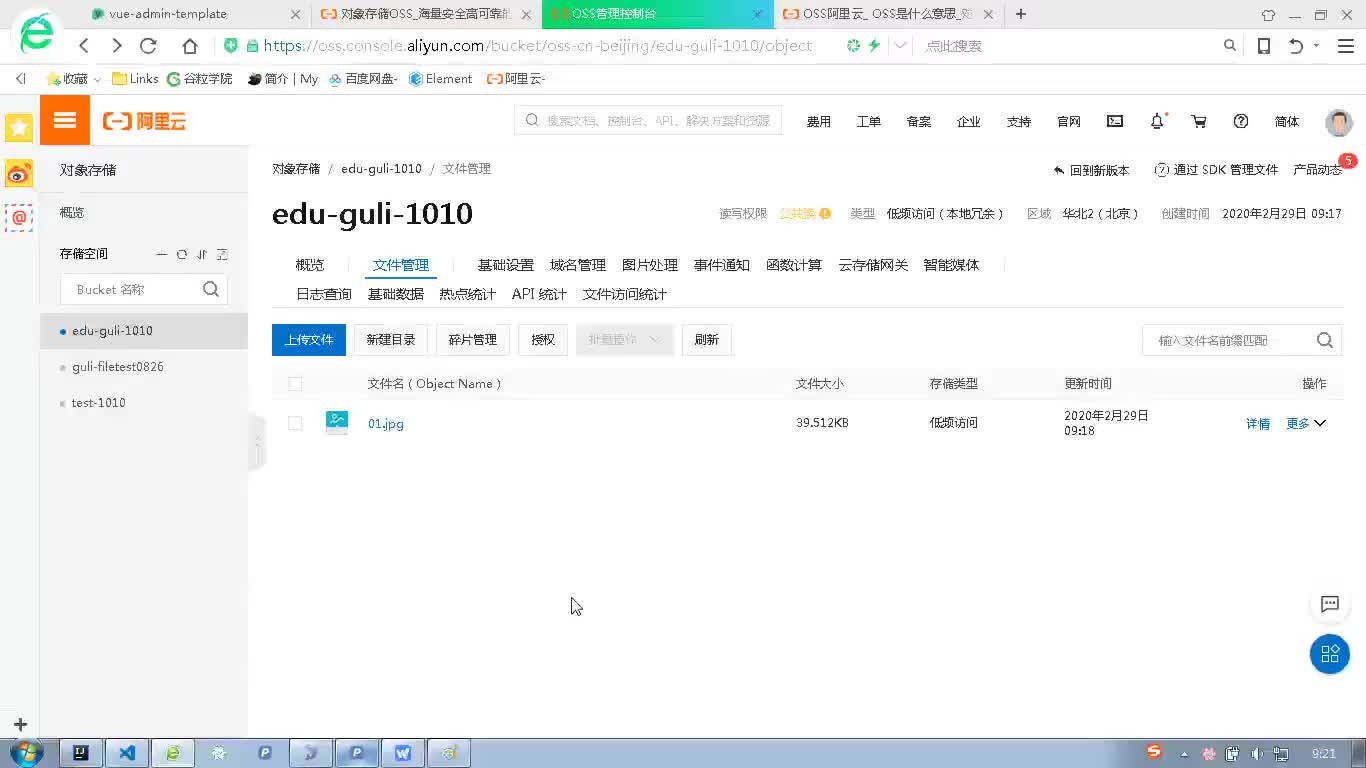Viewport: 1366px width, 768px height.
Task: Expand the 更多 dropdown for 01.jpg
Action: point(1306,424)
